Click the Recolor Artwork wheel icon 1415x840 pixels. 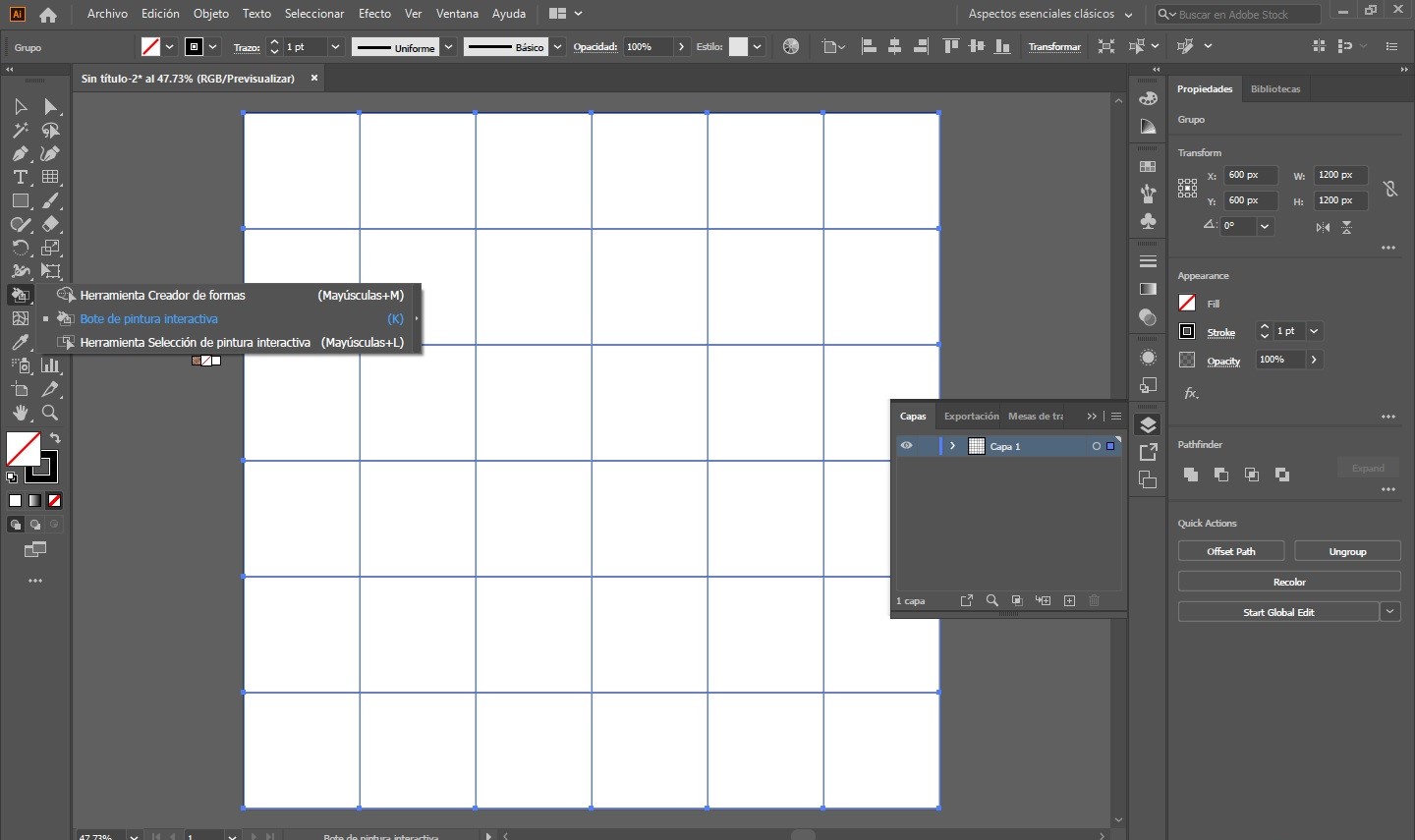[x=791, y=46]
